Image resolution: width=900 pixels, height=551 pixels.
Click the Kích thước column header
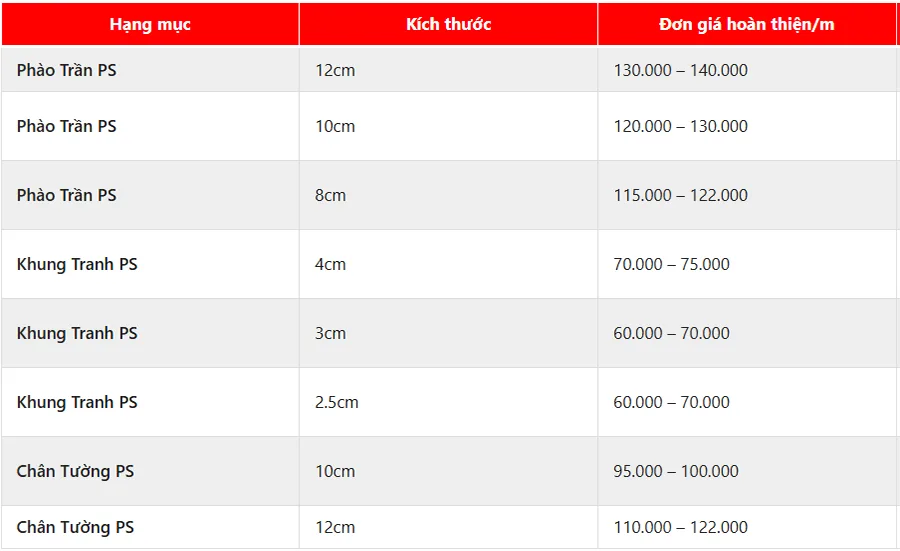point(448,24)
